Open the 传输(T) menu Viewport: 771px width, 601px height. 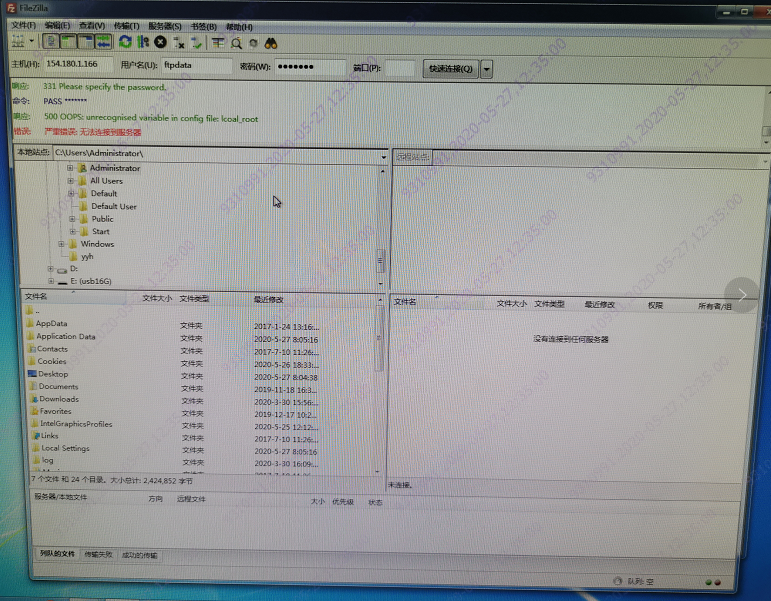(x=126, y=26)
